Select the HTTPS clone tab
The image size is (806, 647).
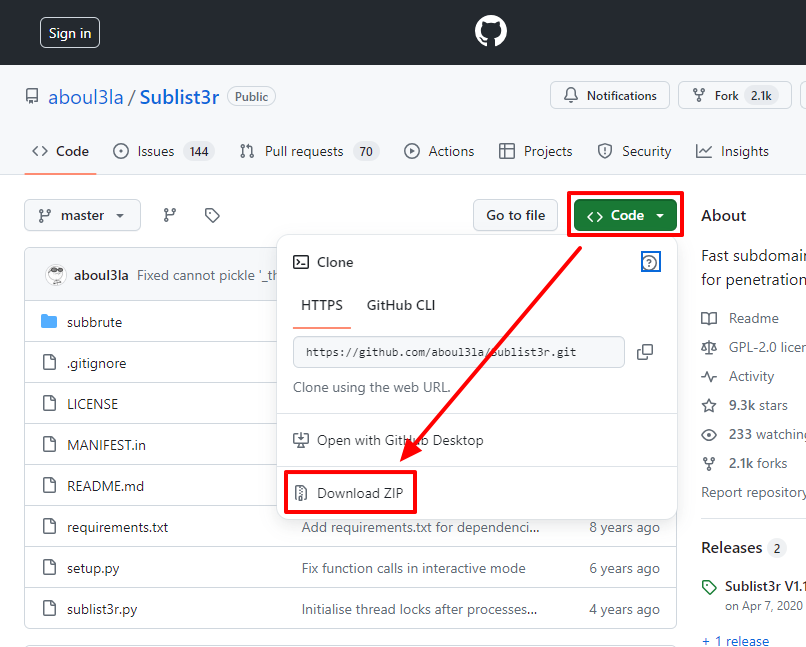pos(322,305)
